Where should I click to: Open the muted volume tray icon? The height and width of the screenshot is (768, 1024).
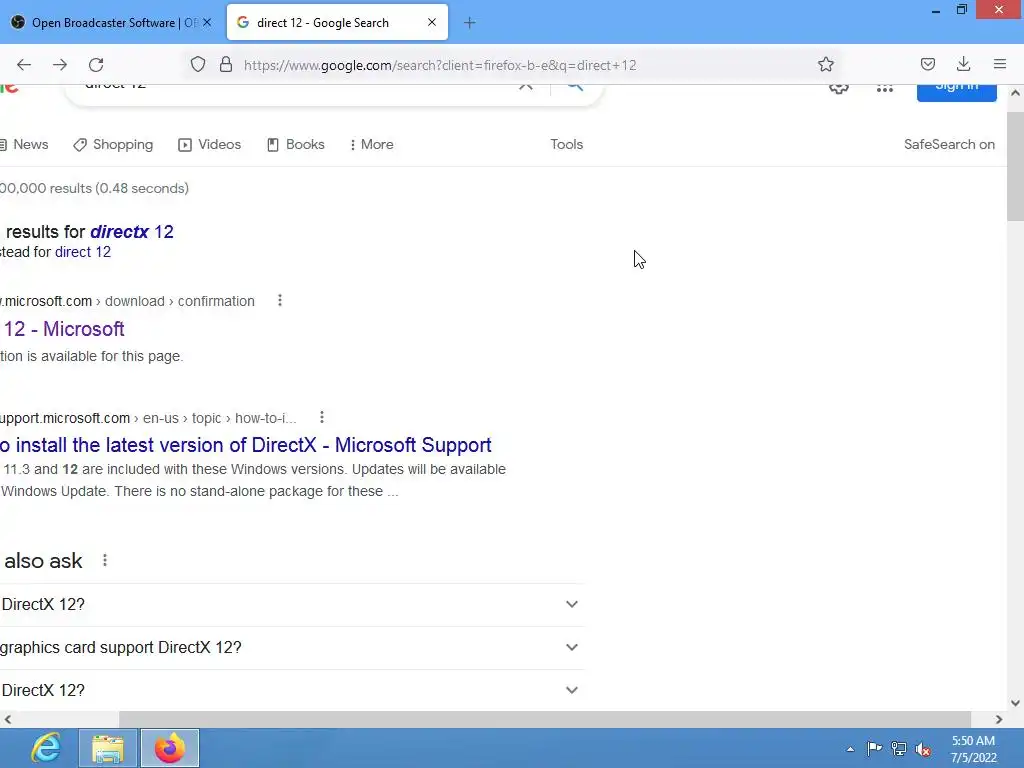click(x=923, y=749)
